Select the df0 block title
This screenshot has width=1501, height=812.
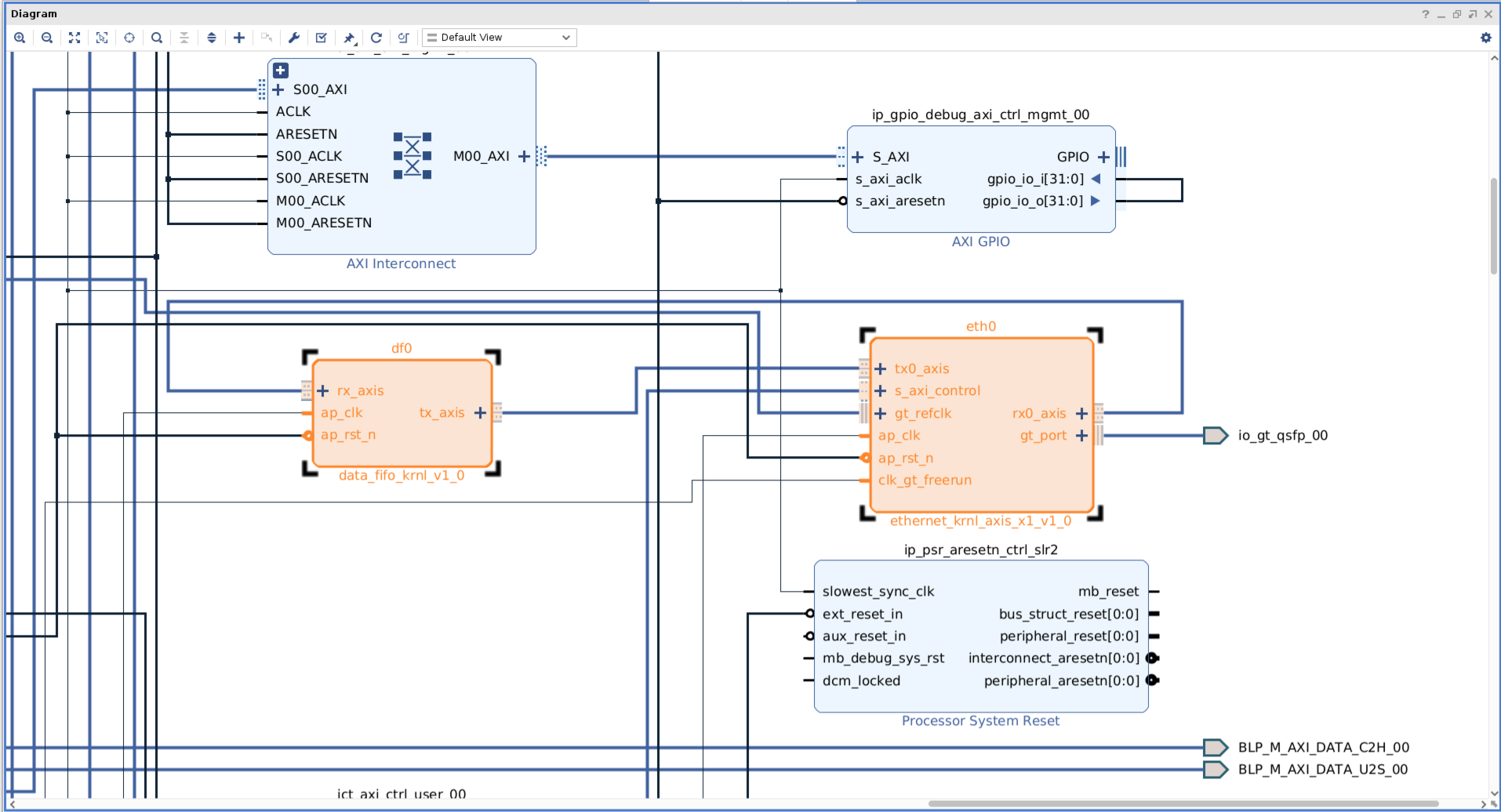click(x=402, y=348)
